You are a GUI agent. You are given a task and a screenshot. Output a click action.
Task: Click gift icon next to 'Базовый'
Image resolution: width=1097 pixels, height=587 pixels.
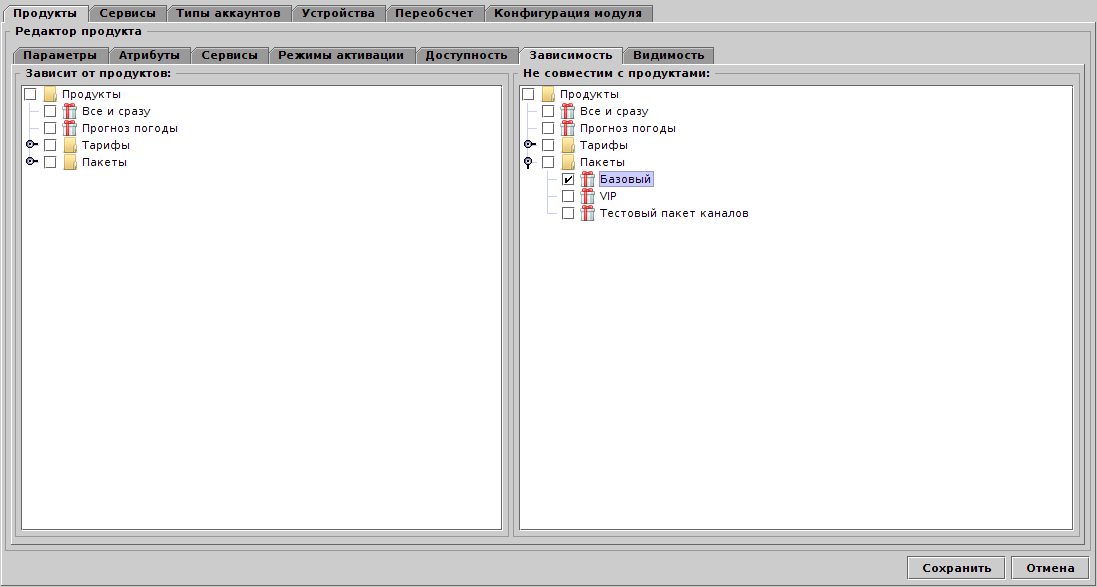click(588, 179)
